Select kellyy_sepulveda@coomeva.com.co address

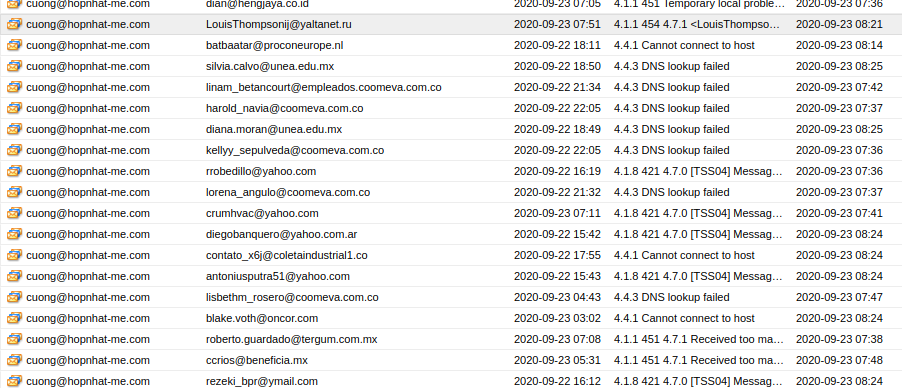[x=295, y=150]
